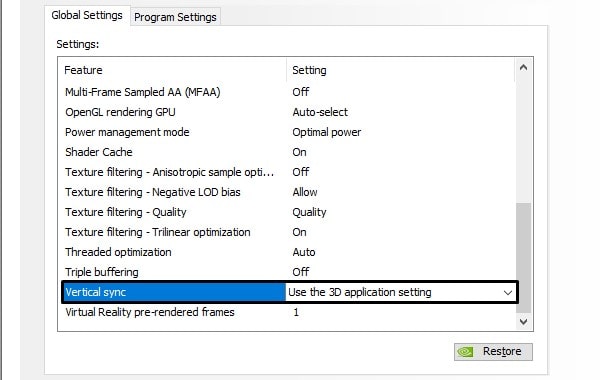This screenshot has width=600, height=380.
Task: Click the Optimal power setting value
Action: [326, 132]
